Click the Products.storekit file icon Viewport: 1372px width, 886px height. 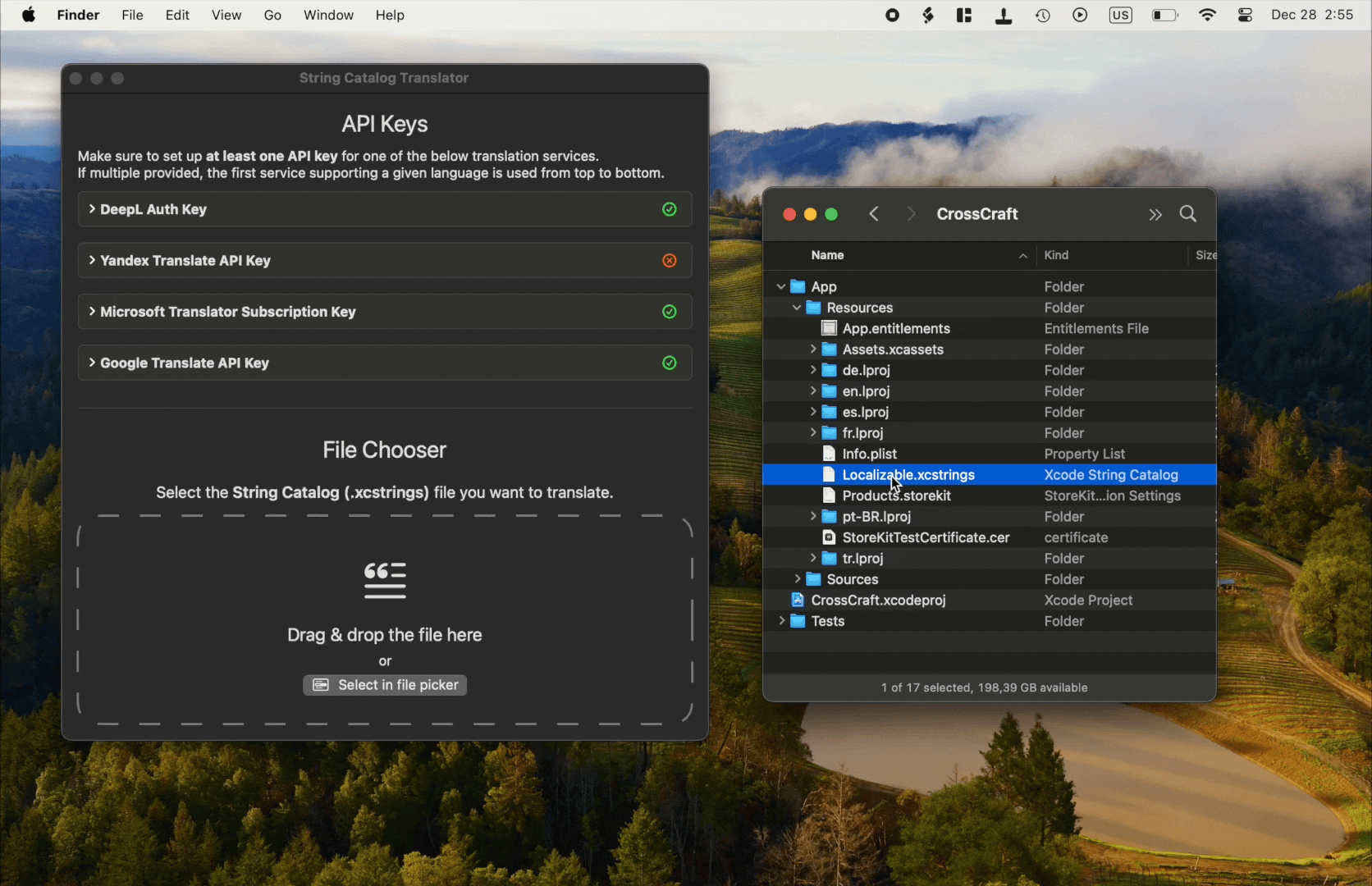(x=830, y=496)
